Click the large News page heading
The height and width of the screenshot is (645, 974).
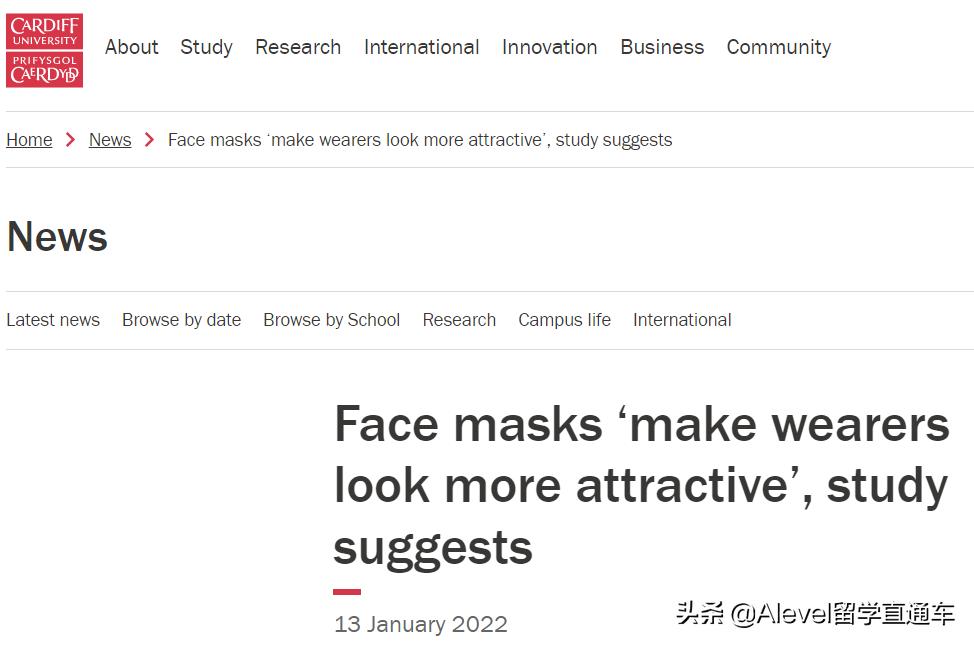pyautogui.click(x=57, y=237)
